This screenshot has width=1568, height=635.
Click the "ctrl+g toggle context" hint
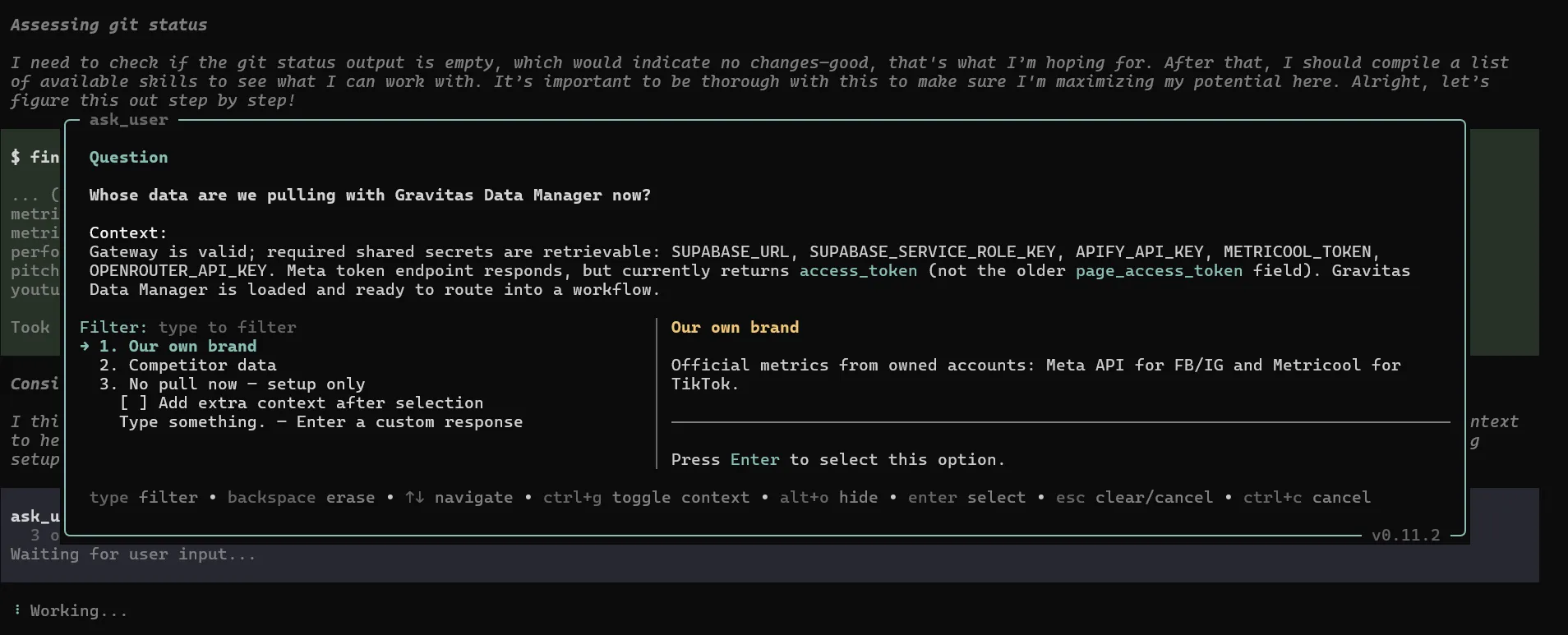coord(646,497)
